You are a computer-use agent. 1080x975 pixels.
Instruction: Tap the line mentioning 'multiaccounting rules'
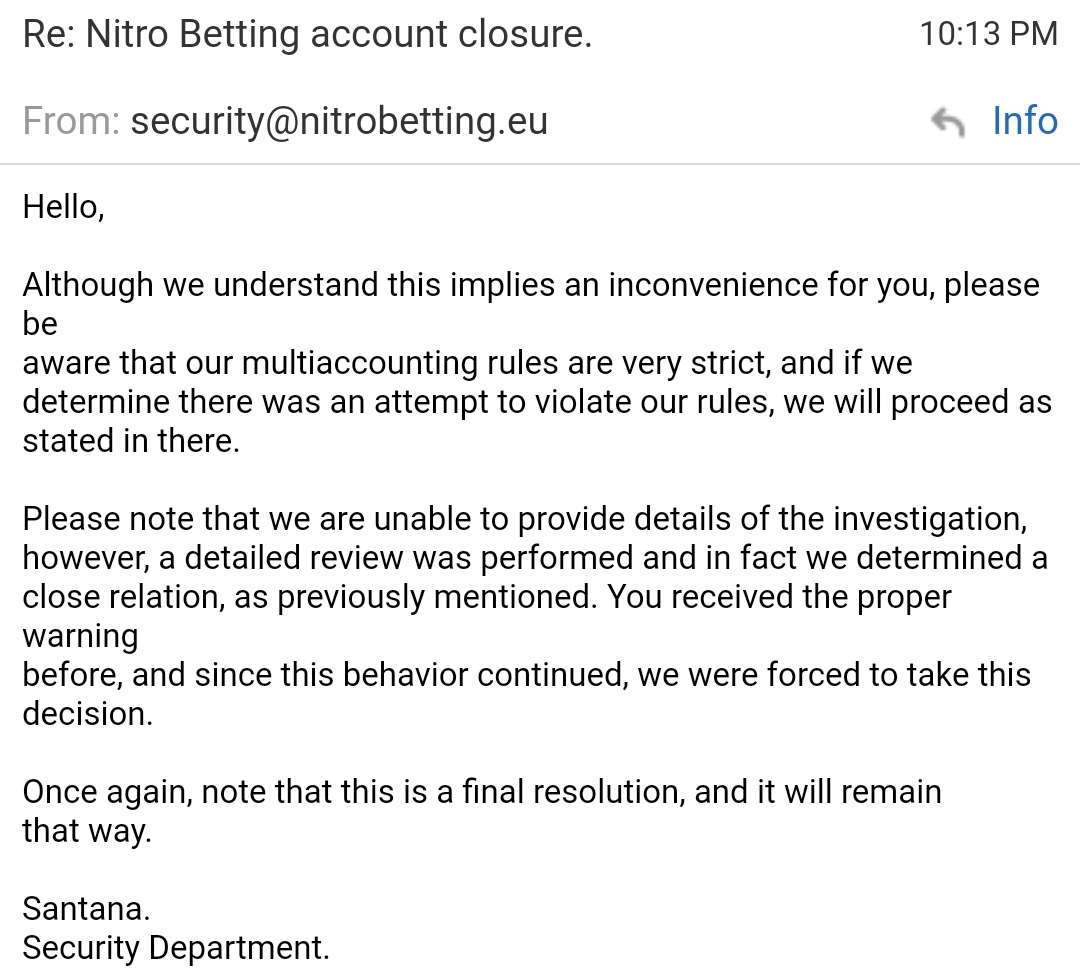pyautogui.click(x=467, y=363)
